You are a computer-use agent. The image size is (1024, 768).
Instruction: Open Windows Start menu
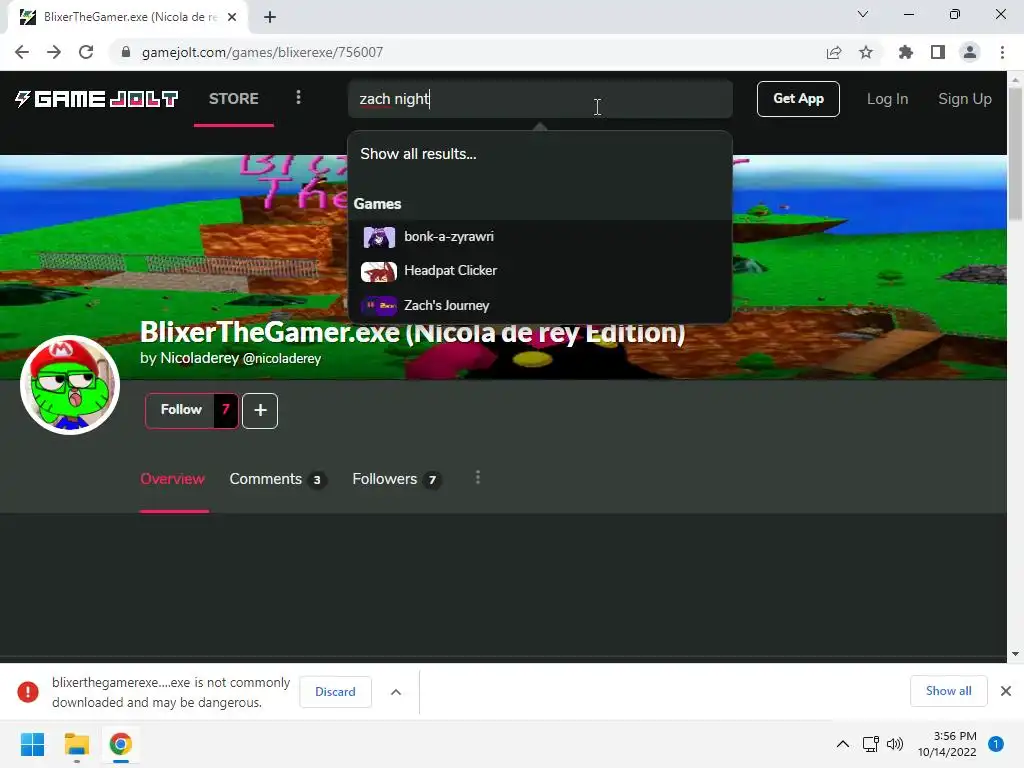tap(32, 744)
